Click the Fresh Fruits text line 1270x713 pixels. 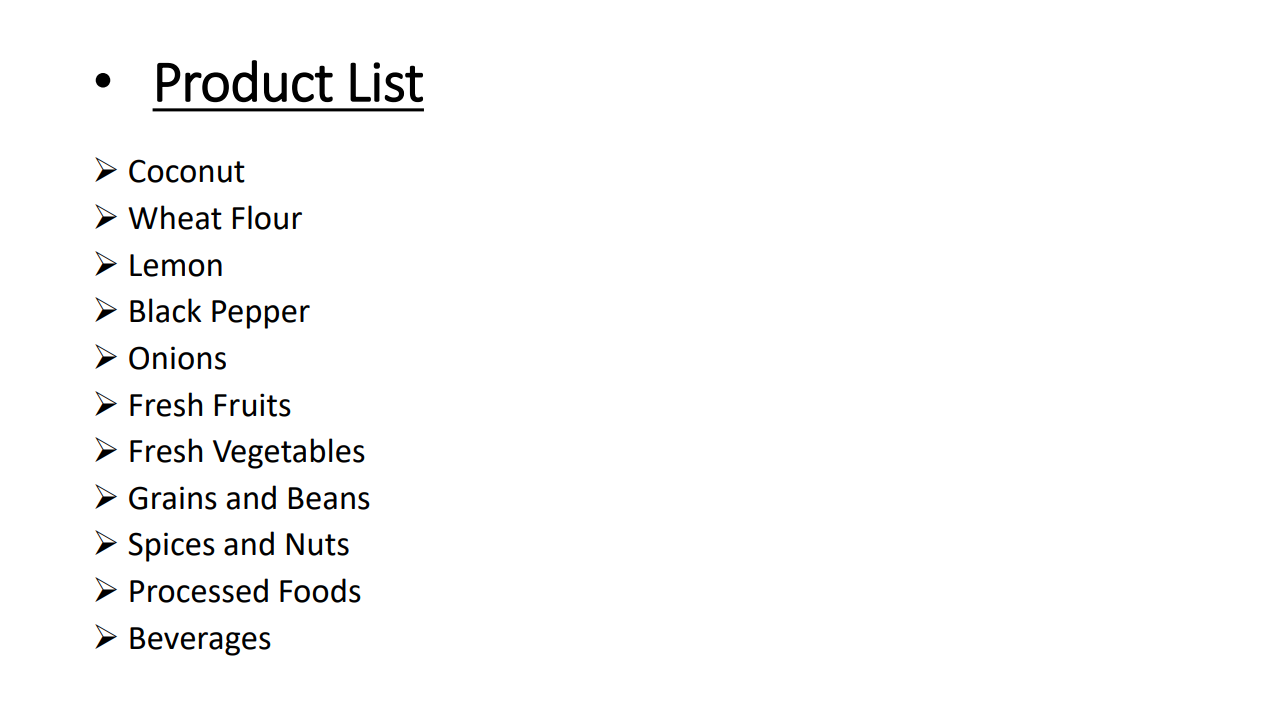coord(209,406)
